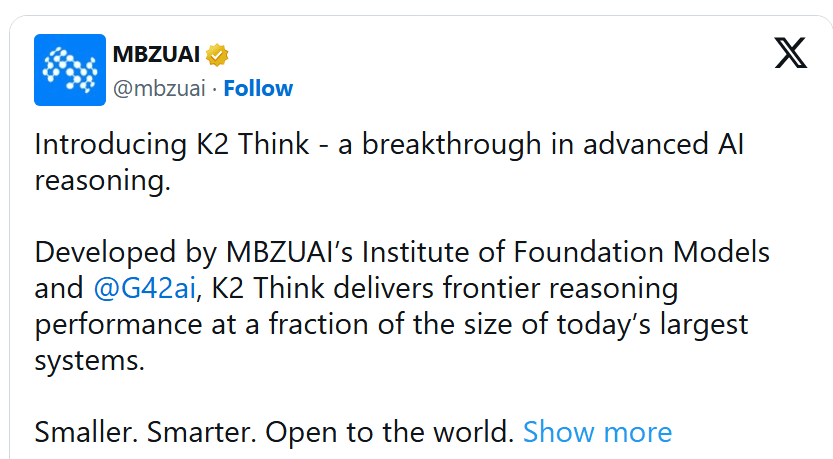Image resolution: width=833 pixels, height=459 pixels.
Task: Click the "Open to the world." phrase
Action: click(x=389, y=431)
